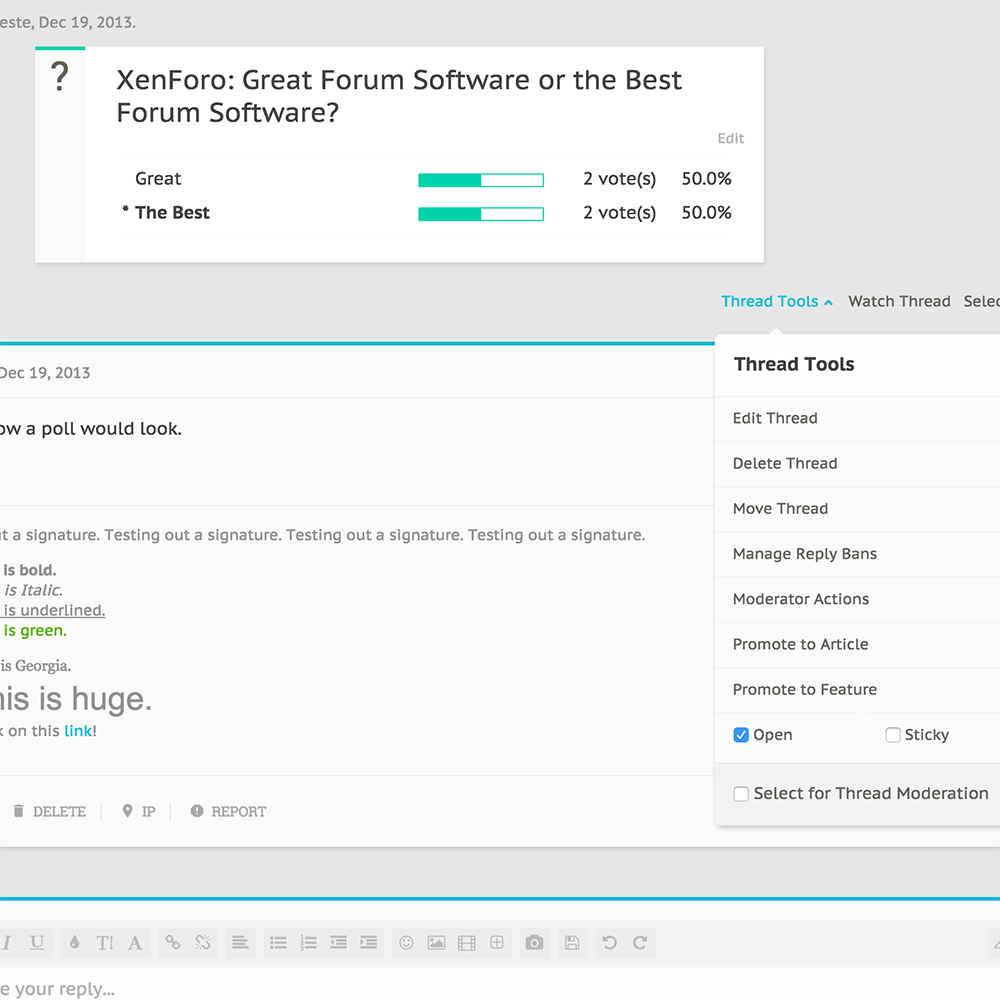Follow the blue 'link' in signature
Screen dimensions: 1000x1000
coord(78,731)
